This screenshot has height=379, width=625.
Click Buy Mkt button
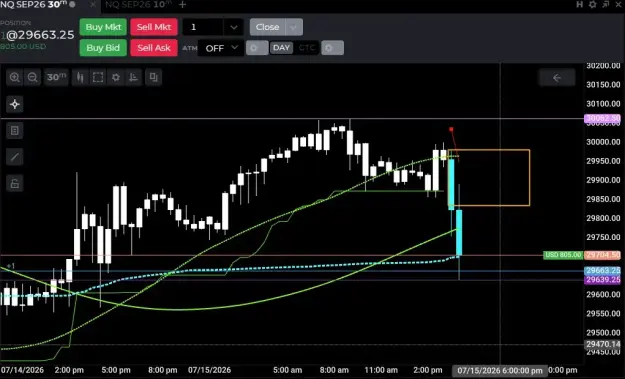[x=103, y=27]
